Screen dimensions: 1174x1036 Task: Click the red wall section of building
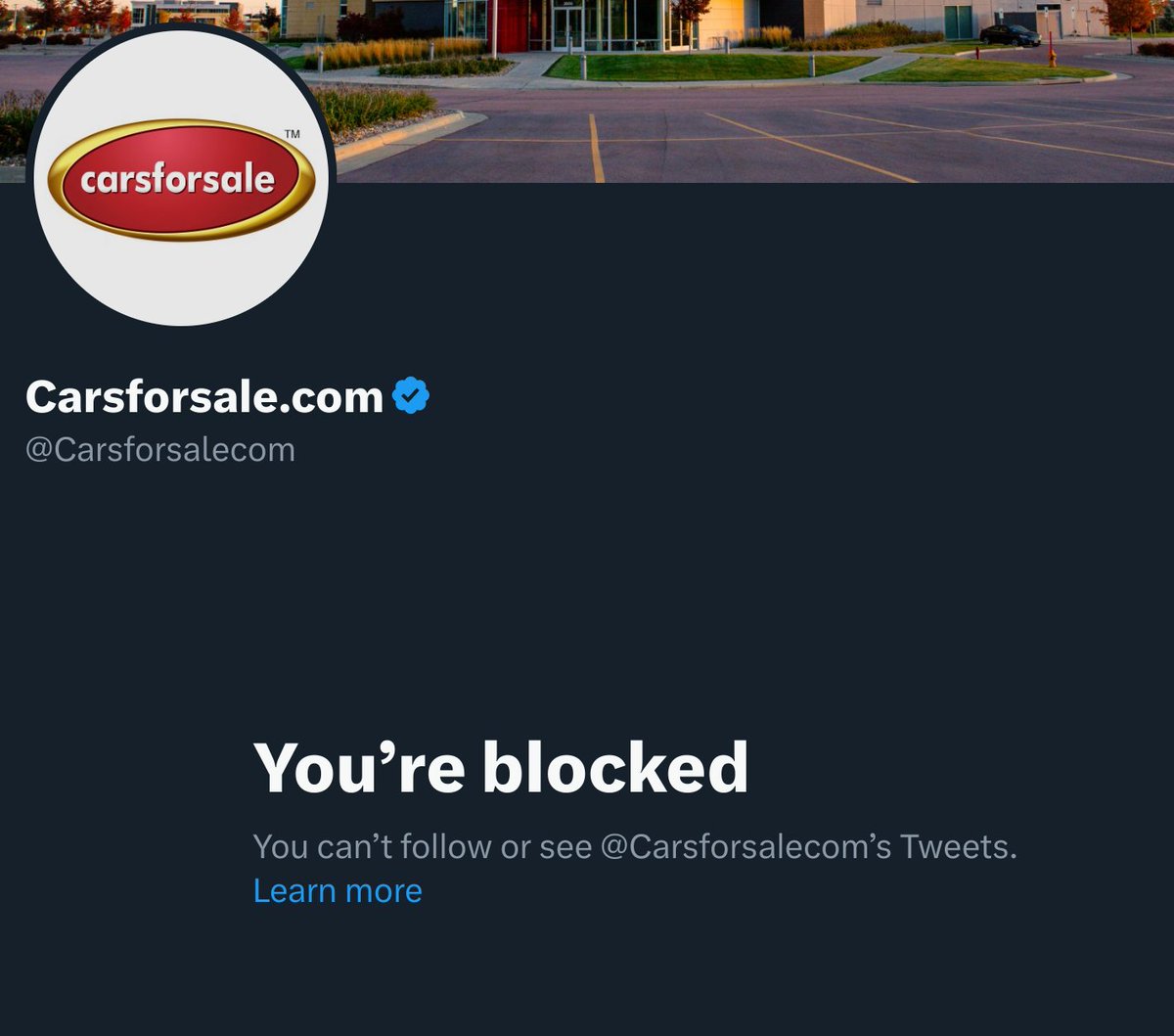(513, 26)
